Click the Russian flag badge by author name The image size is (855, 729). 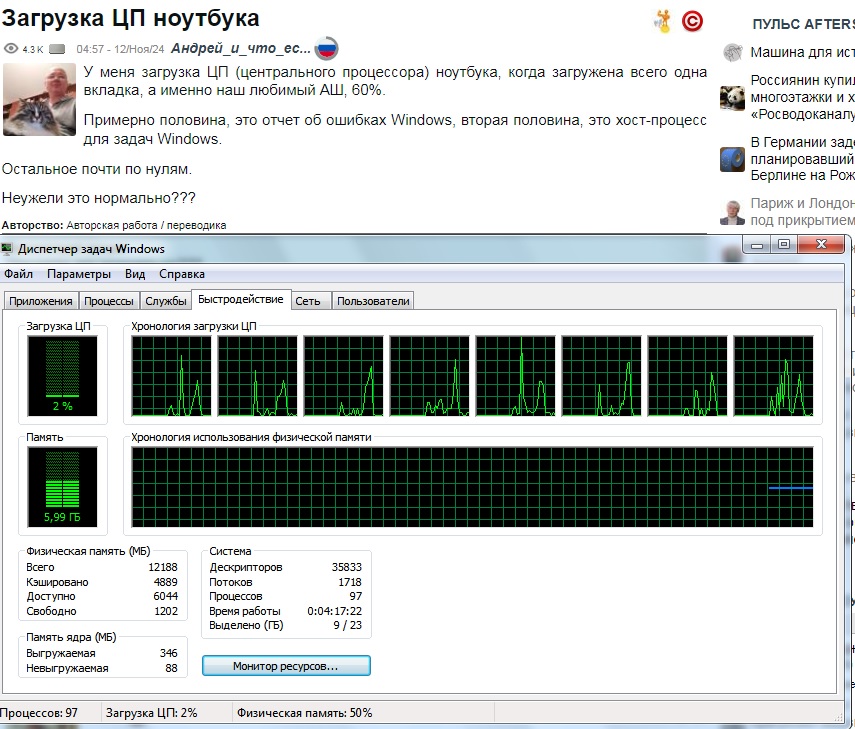326,48
